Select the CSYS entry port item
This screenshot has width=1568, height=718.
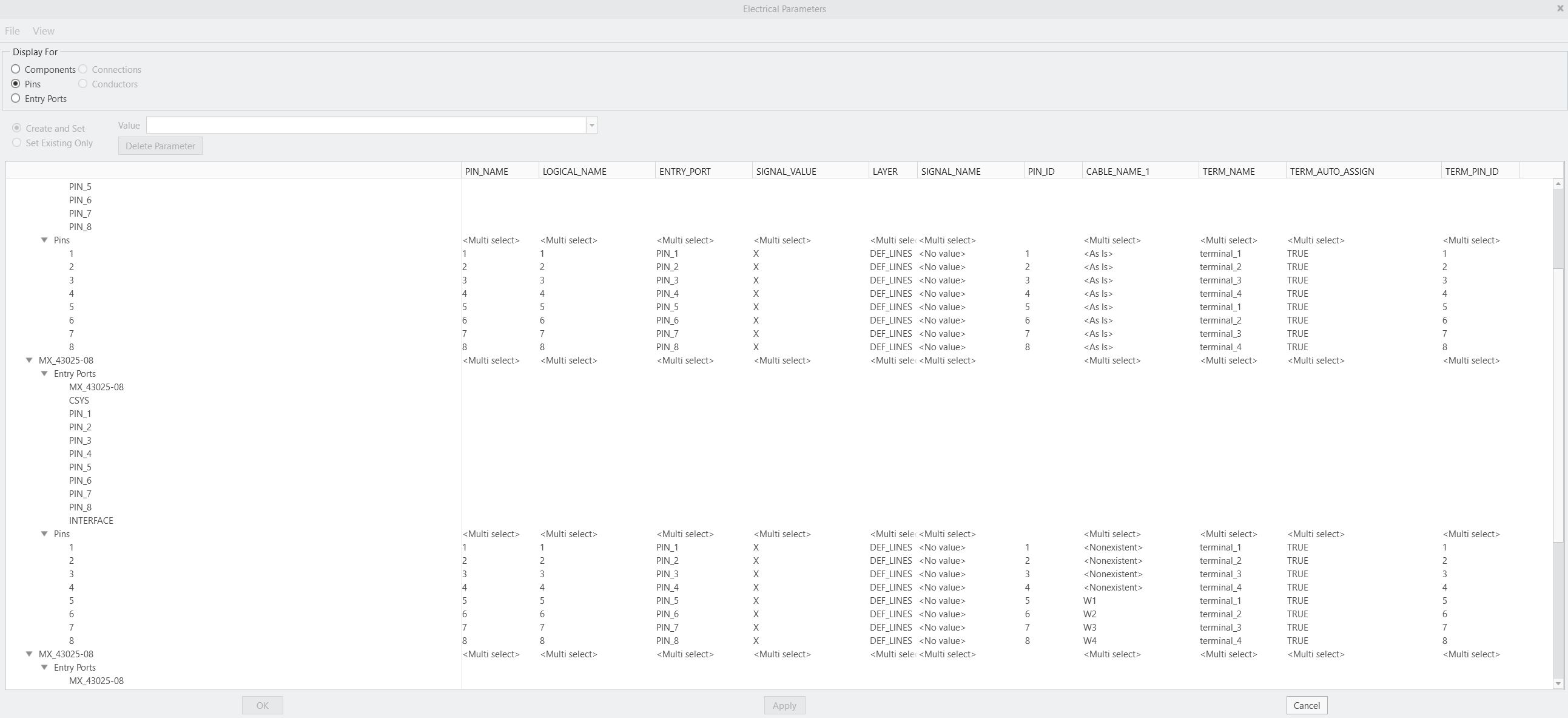tap(79, 400)
